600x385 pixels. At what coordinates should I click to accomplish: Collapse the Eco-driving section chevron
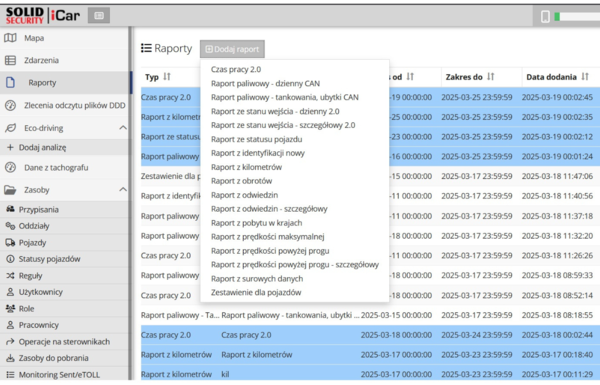pos(123,127)
